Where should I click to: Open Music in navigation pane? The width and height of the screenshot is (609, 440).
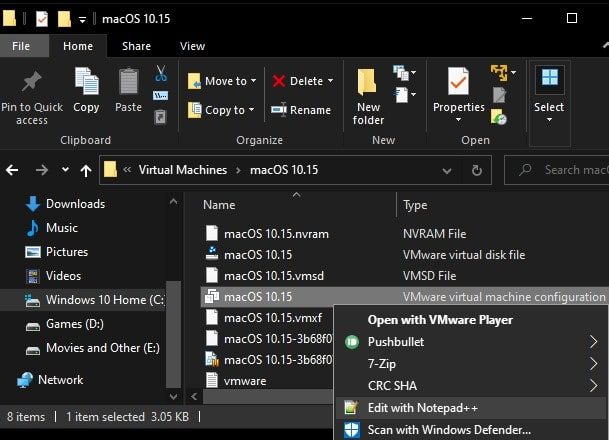(52, 228)
